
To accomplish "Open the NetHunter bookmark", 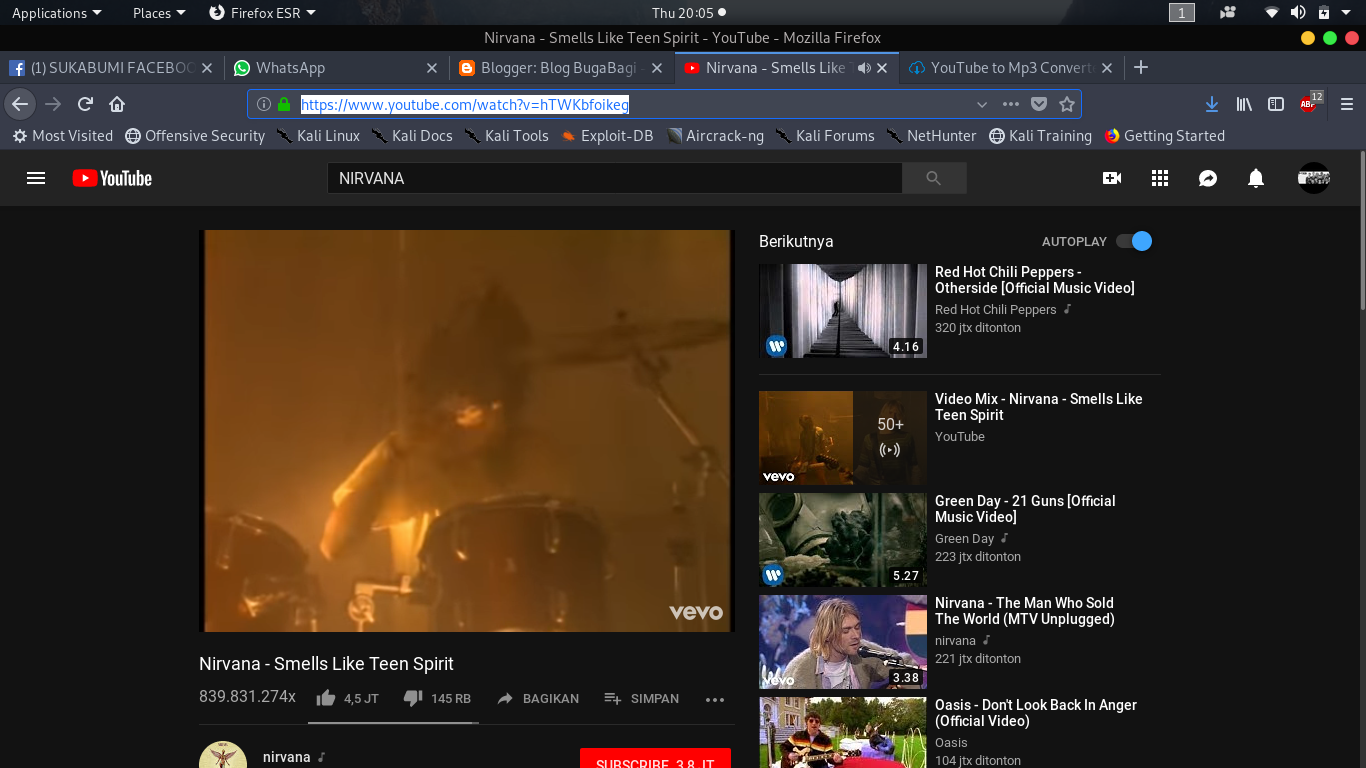I will click(931, 136).
